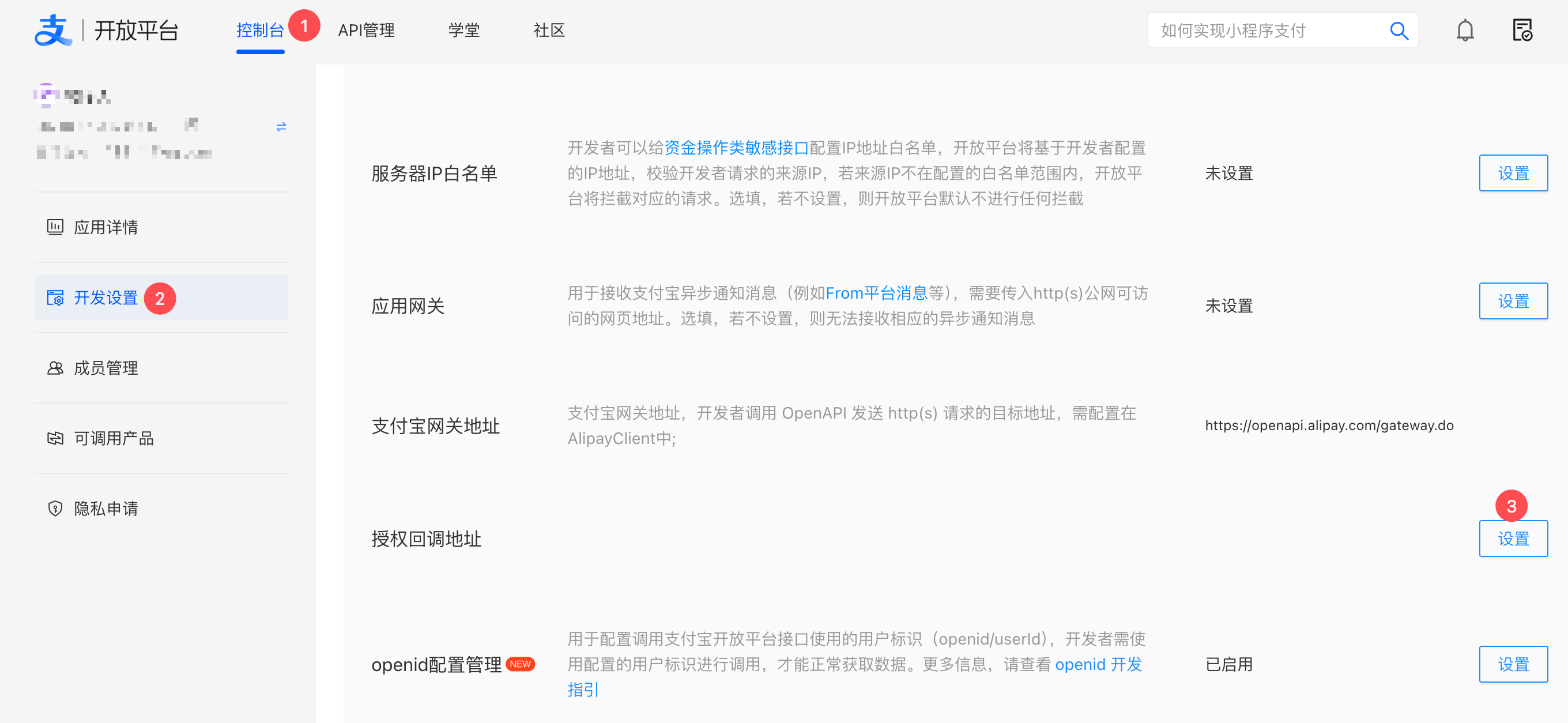1568x723 pixels.
Task: Click 设置 for openid配置管理
Action: [1513, 664]
